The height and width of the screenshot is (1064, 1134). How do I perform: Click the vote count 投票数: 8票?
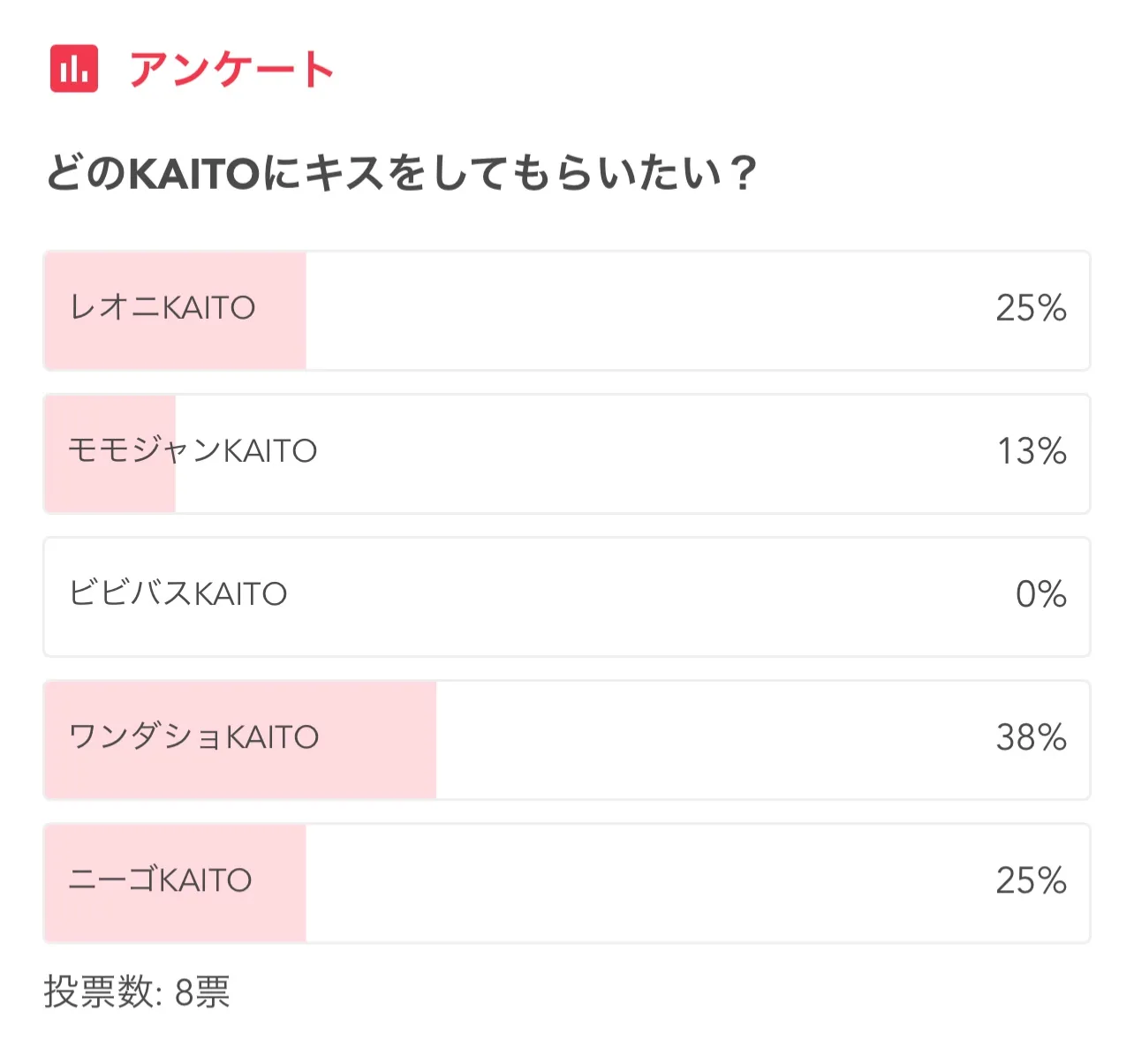click(137, 992)
